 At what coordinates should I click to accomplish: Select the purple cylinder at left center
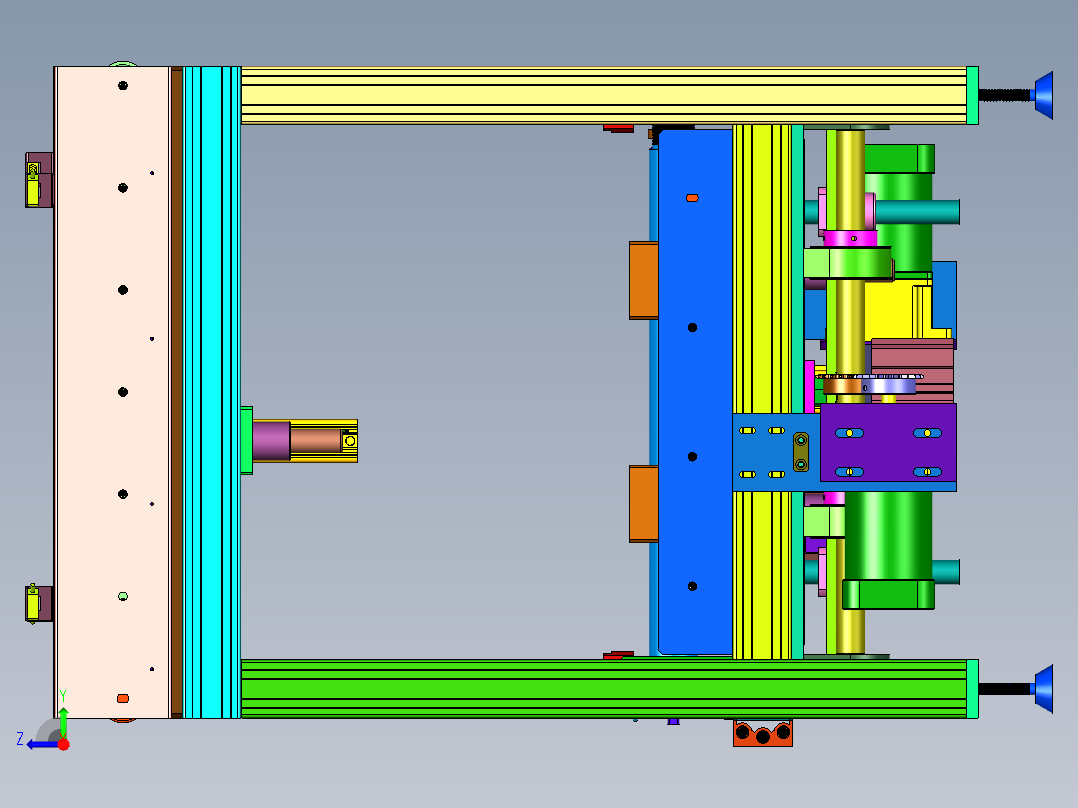pyautogui.click(x=271, y=441)
